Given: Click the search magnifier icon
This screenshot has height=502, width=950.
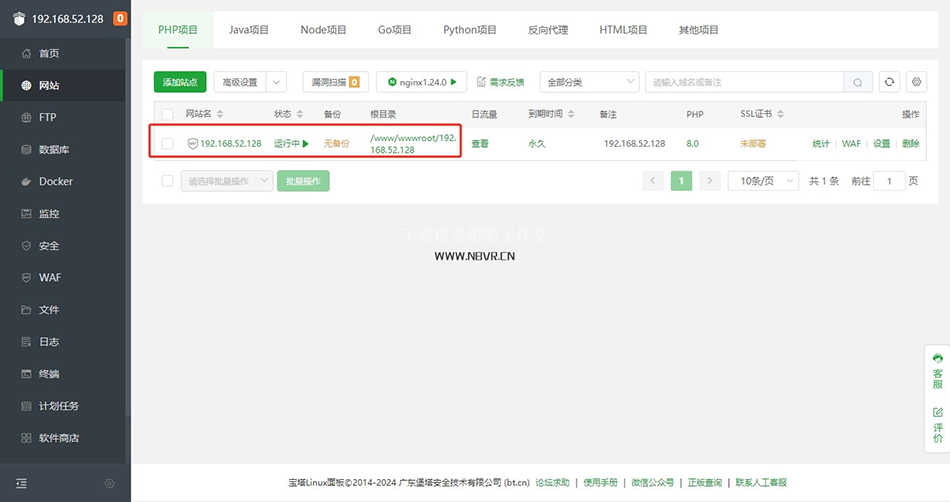Looking at the screenshot, I should (858, 82).
